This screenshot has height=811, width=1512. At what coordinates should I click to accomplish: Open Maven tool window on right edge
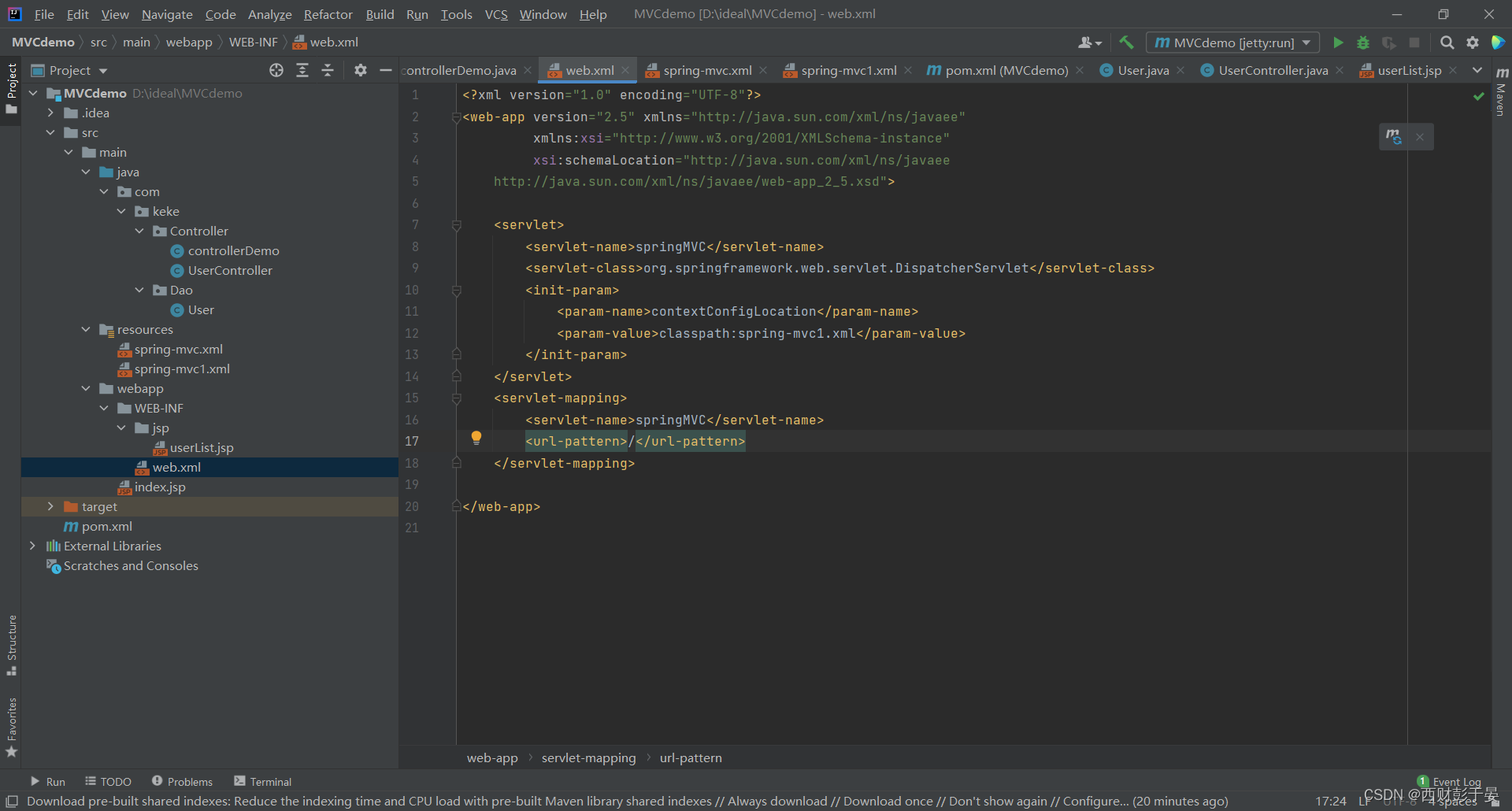[1501, 91]
